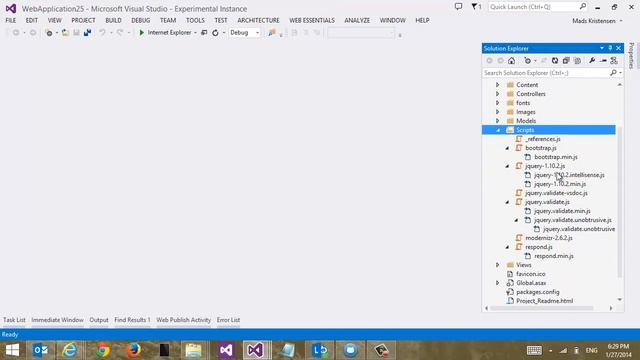Select jquery-1.10.2.min.js file

pyautogui.click(x=560, y=184)
